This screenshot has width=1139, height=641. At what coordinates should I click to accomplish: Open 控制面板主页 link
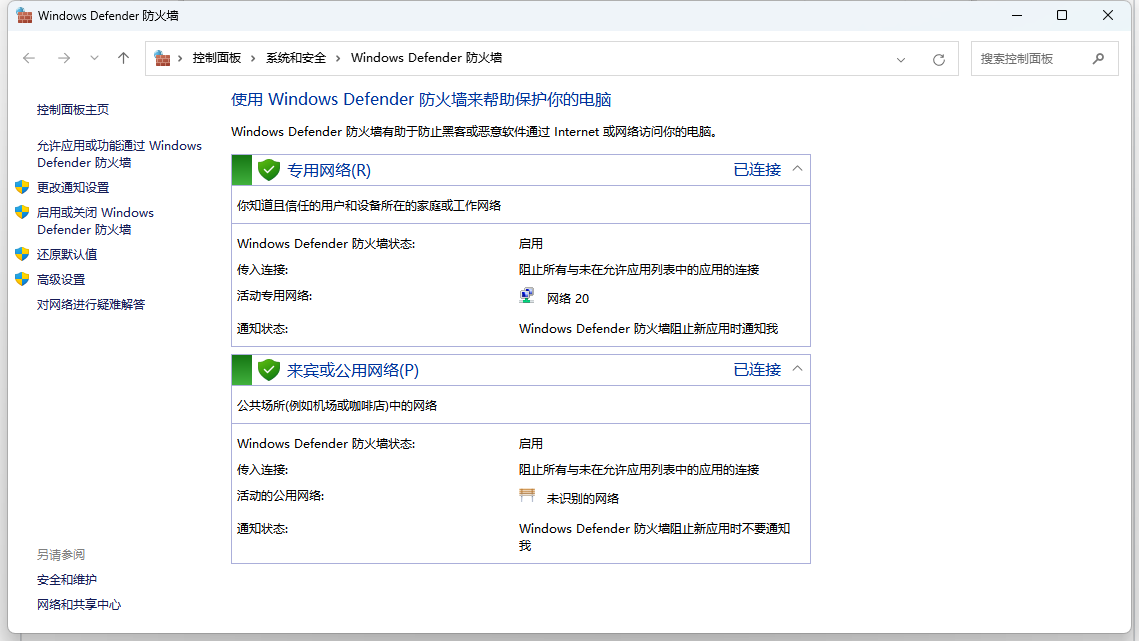73,110
